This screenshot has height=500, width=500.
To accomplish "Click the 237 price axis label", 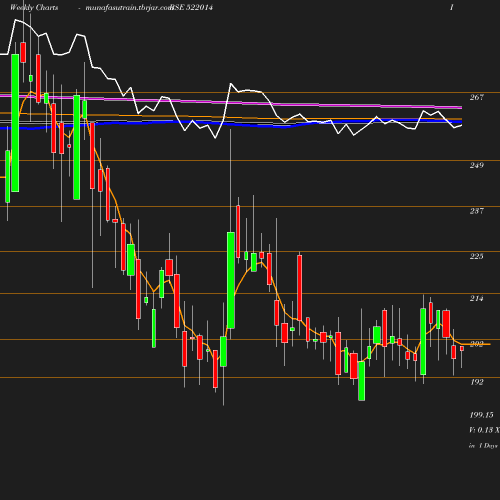I will [x=477, y=211].
